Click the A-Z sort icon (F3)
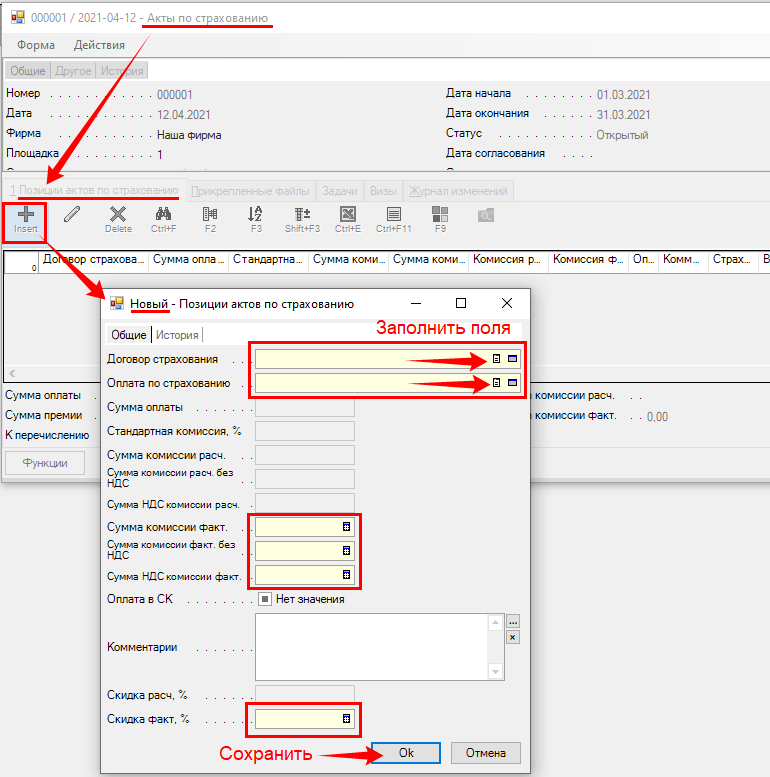Image resolution: width=770 pixels, height=777 pixels. tap(256, 215)
